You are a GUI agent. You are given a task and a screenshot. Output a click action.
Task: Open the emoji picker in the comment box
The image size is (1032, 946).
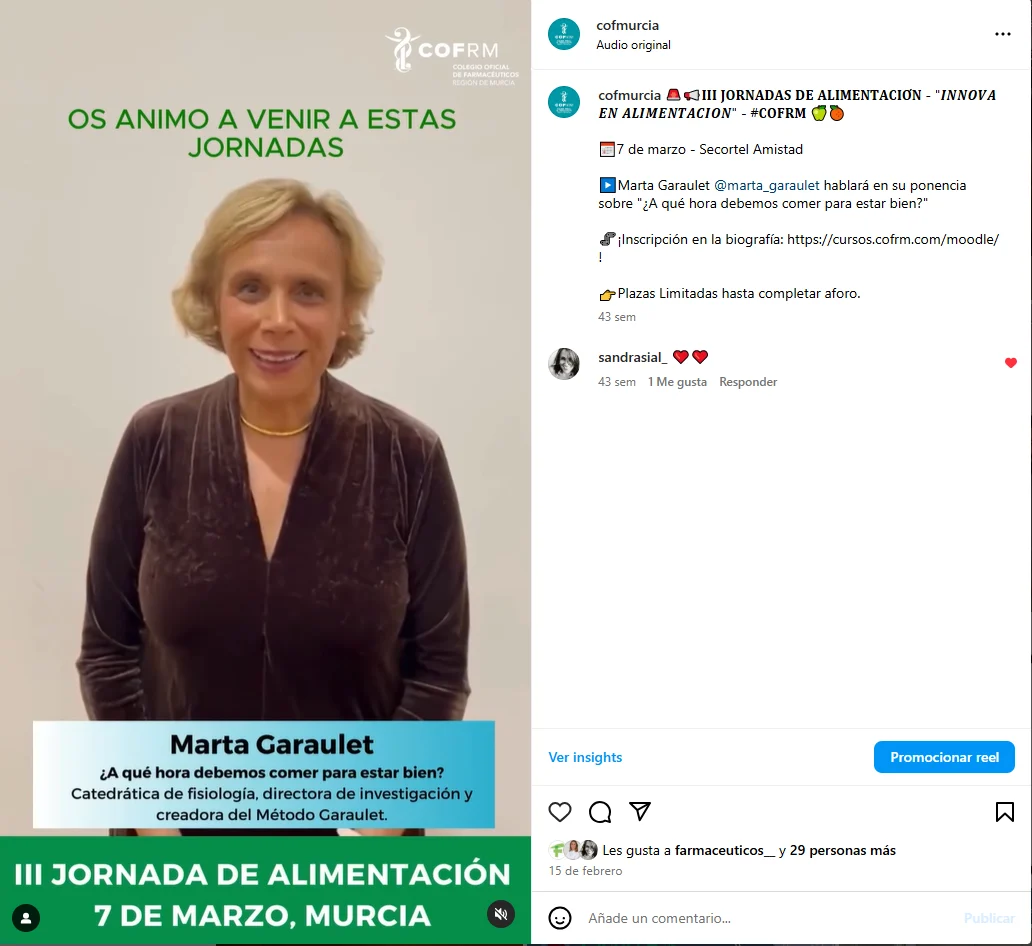pyautogui.click(x=559, y=918)
